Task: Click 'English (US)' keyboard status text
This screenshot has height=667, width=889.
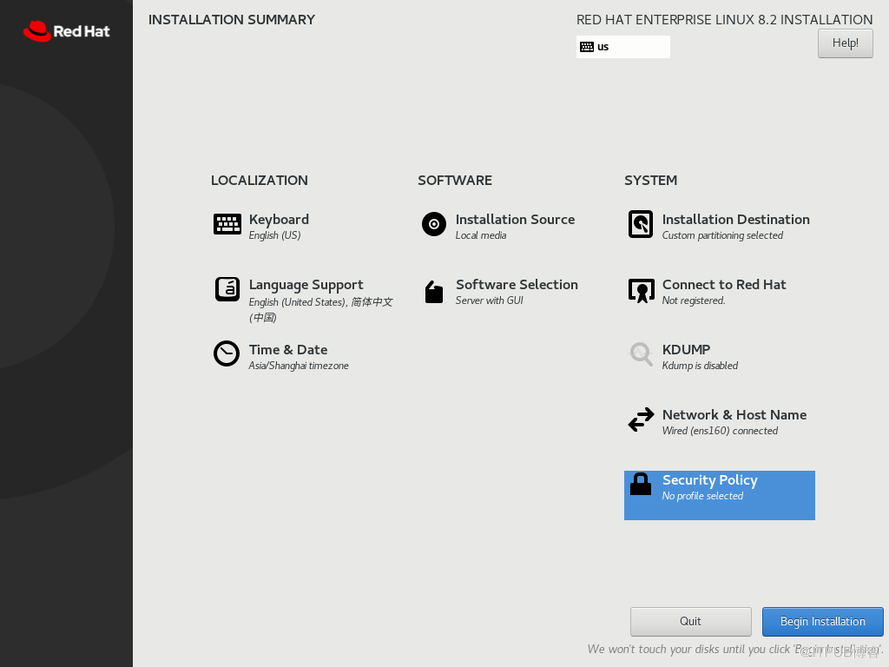Action: coord(275,235)
